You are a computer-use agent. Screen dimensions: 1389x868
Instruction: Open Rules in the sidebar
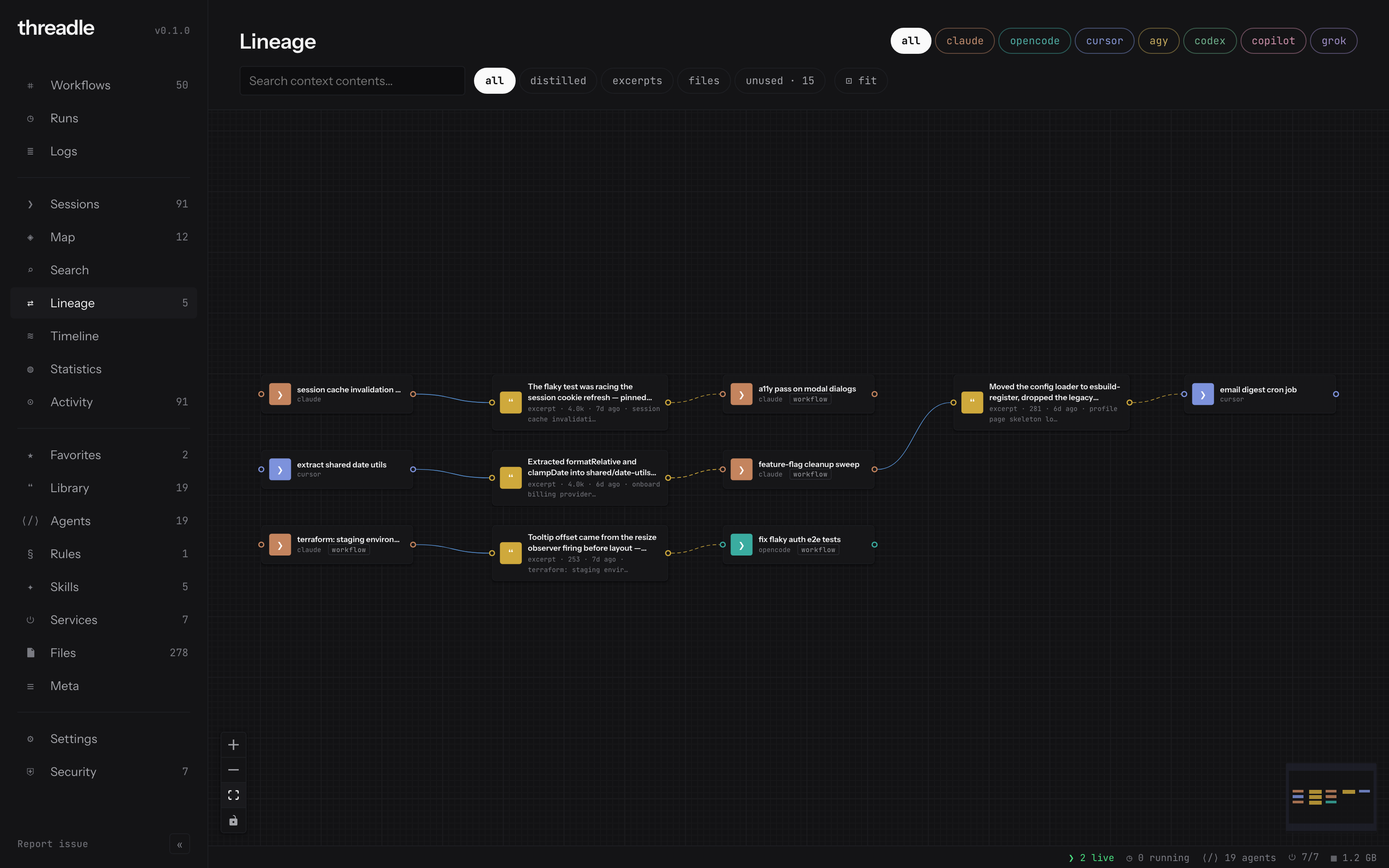pos(104,554)
